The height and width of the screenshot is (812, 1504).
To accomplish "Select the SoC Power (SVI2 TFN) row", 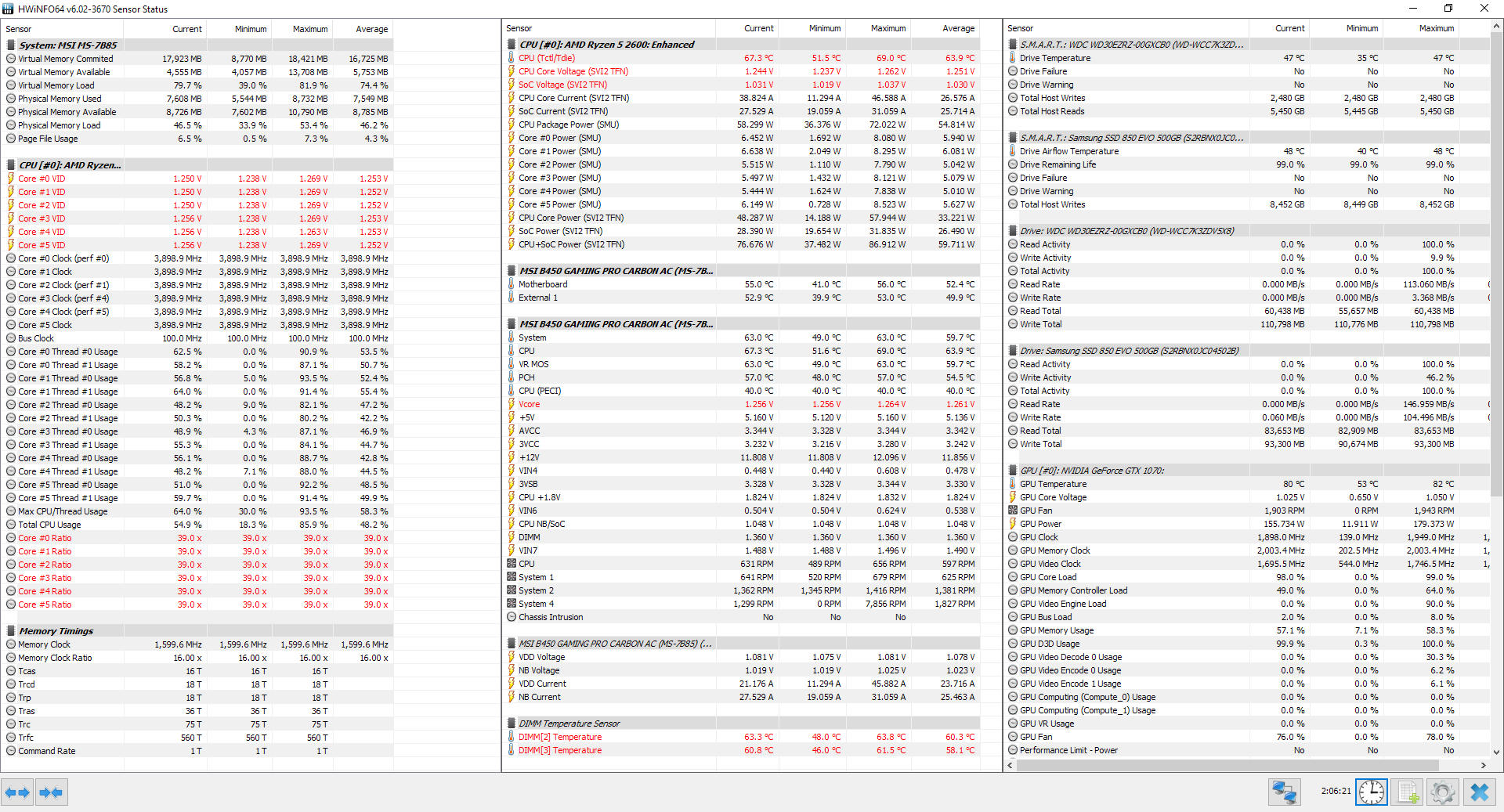I will coord(743,231).
